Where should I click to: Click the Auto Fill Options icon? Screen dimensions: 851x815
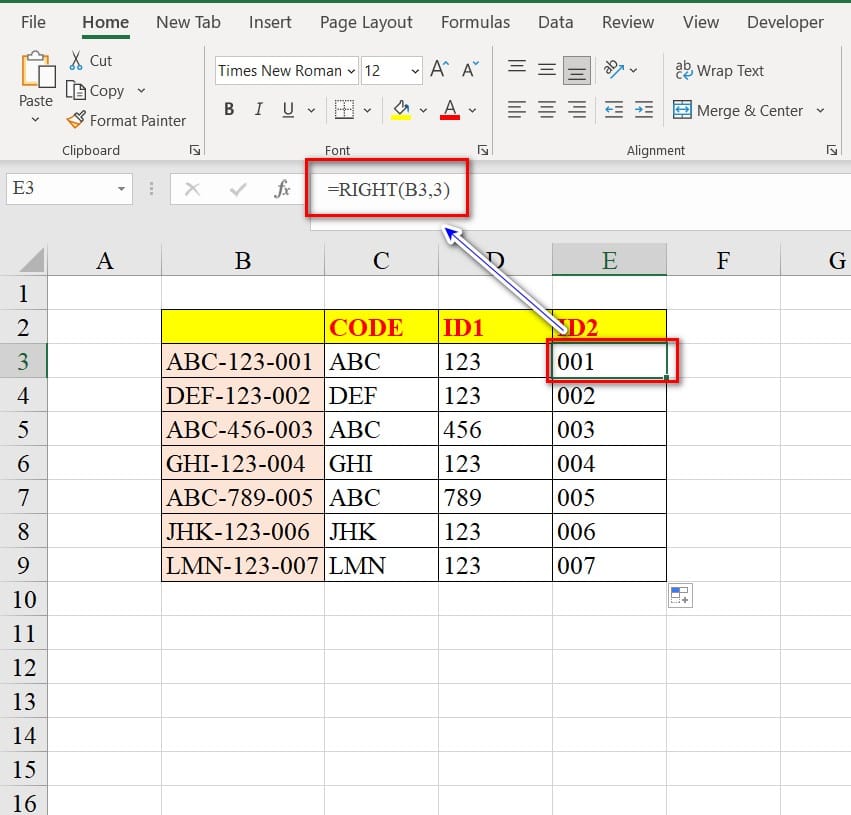click(x=680, y=596)
